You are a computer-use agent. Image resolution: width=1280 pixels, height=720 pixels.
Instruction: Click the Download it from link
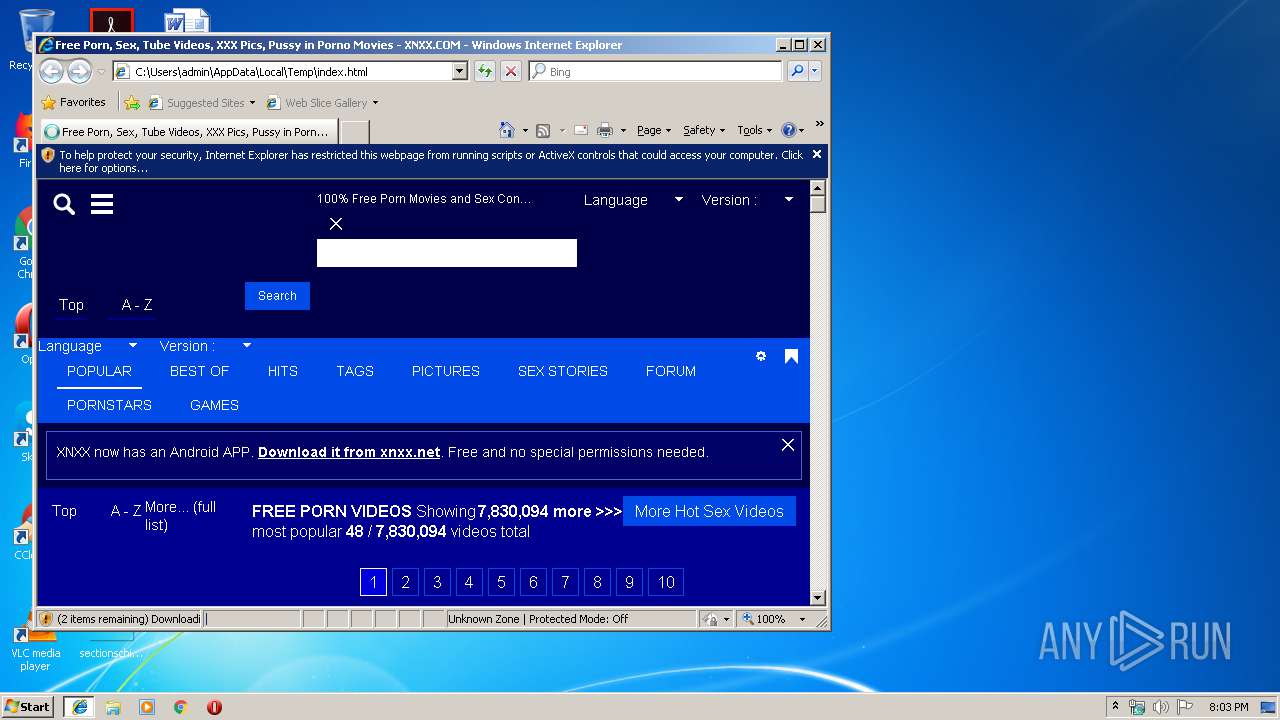tap(349, 452)
